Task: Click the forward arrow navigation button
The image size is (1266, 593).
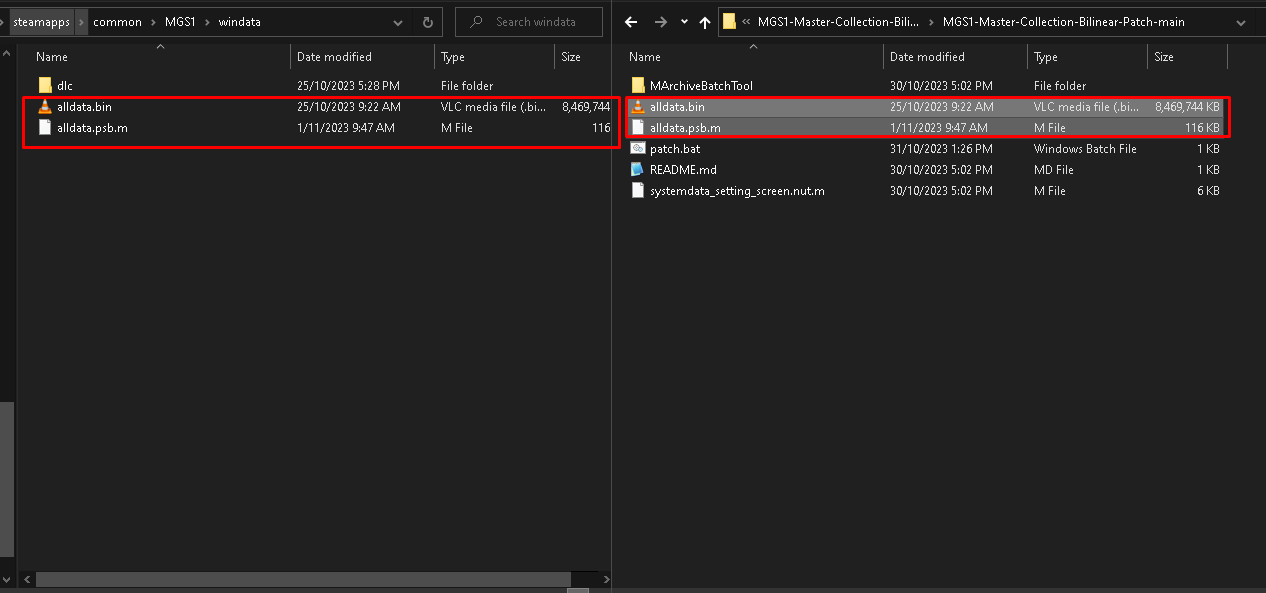Action: [660, 22]
